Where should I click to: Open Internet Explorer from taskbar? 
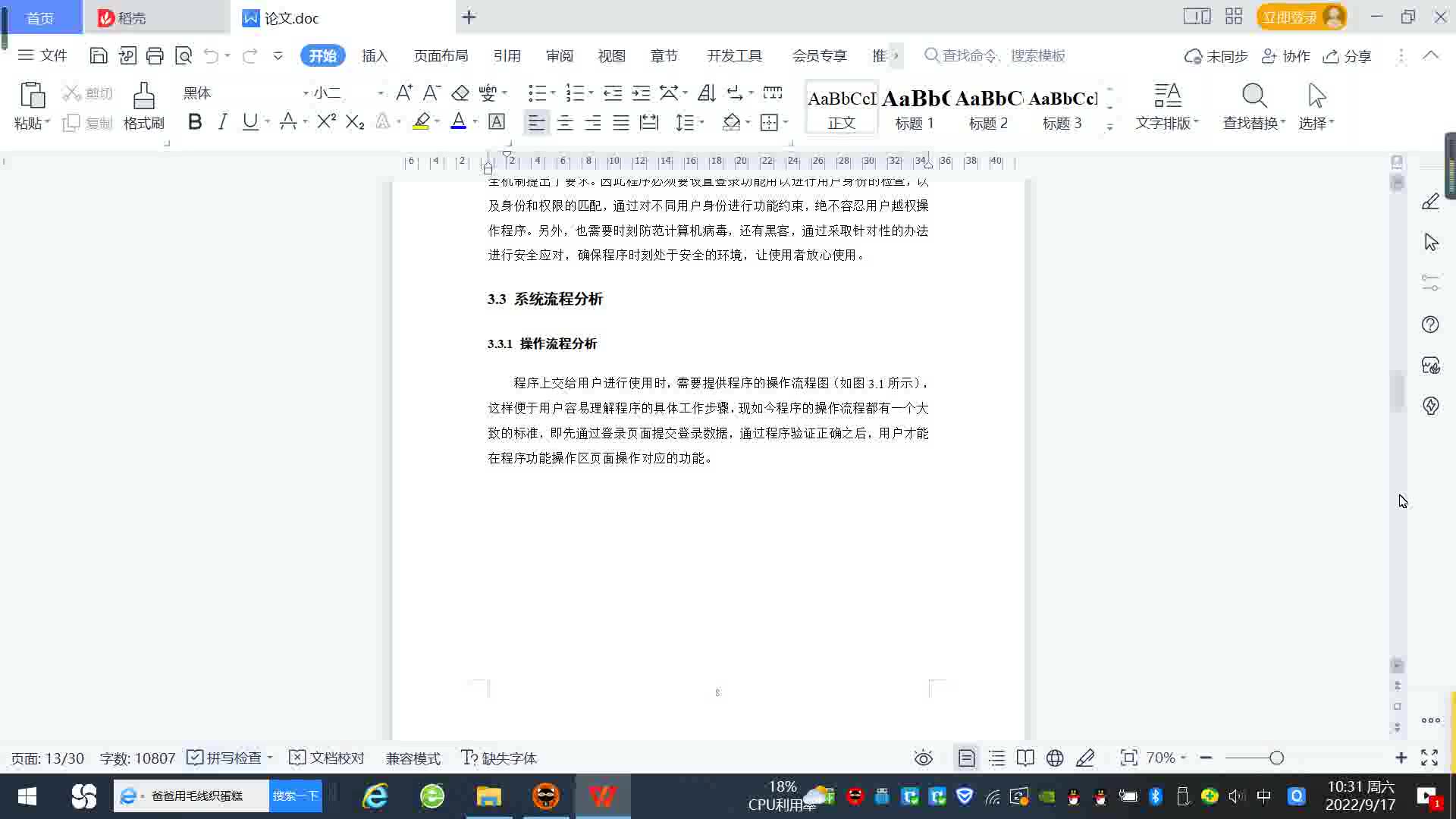(x=375, y=796)
